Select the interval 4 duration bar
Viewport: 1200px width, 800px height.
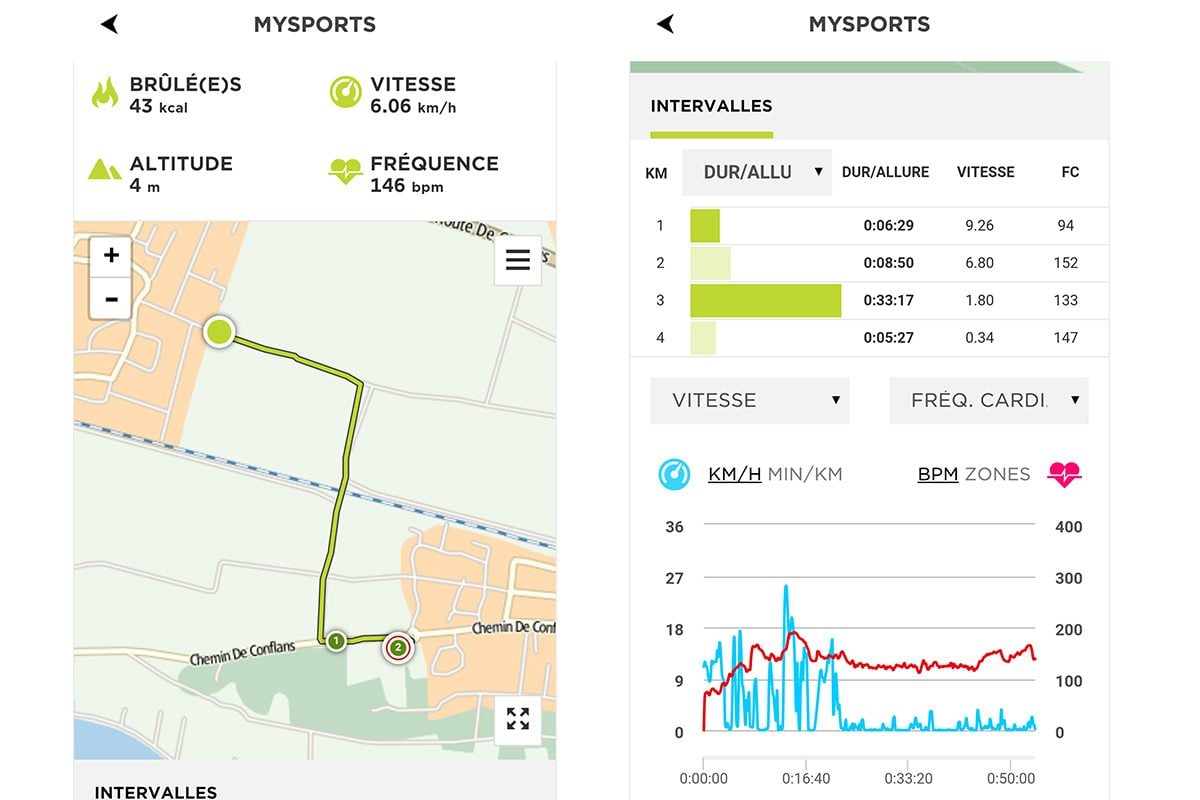(x=703, y=338)
